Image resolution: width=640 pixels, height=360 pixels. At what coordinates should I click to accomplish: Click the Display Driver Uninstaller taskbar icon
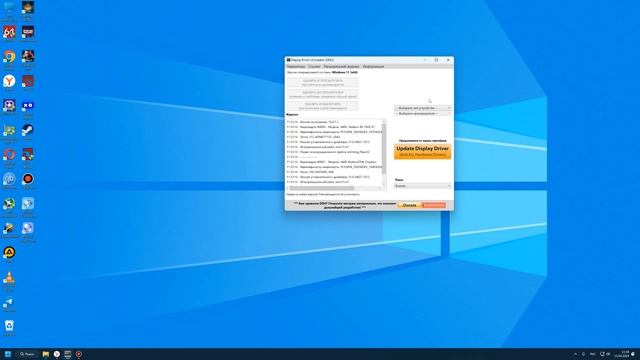(x=68, y=354)
